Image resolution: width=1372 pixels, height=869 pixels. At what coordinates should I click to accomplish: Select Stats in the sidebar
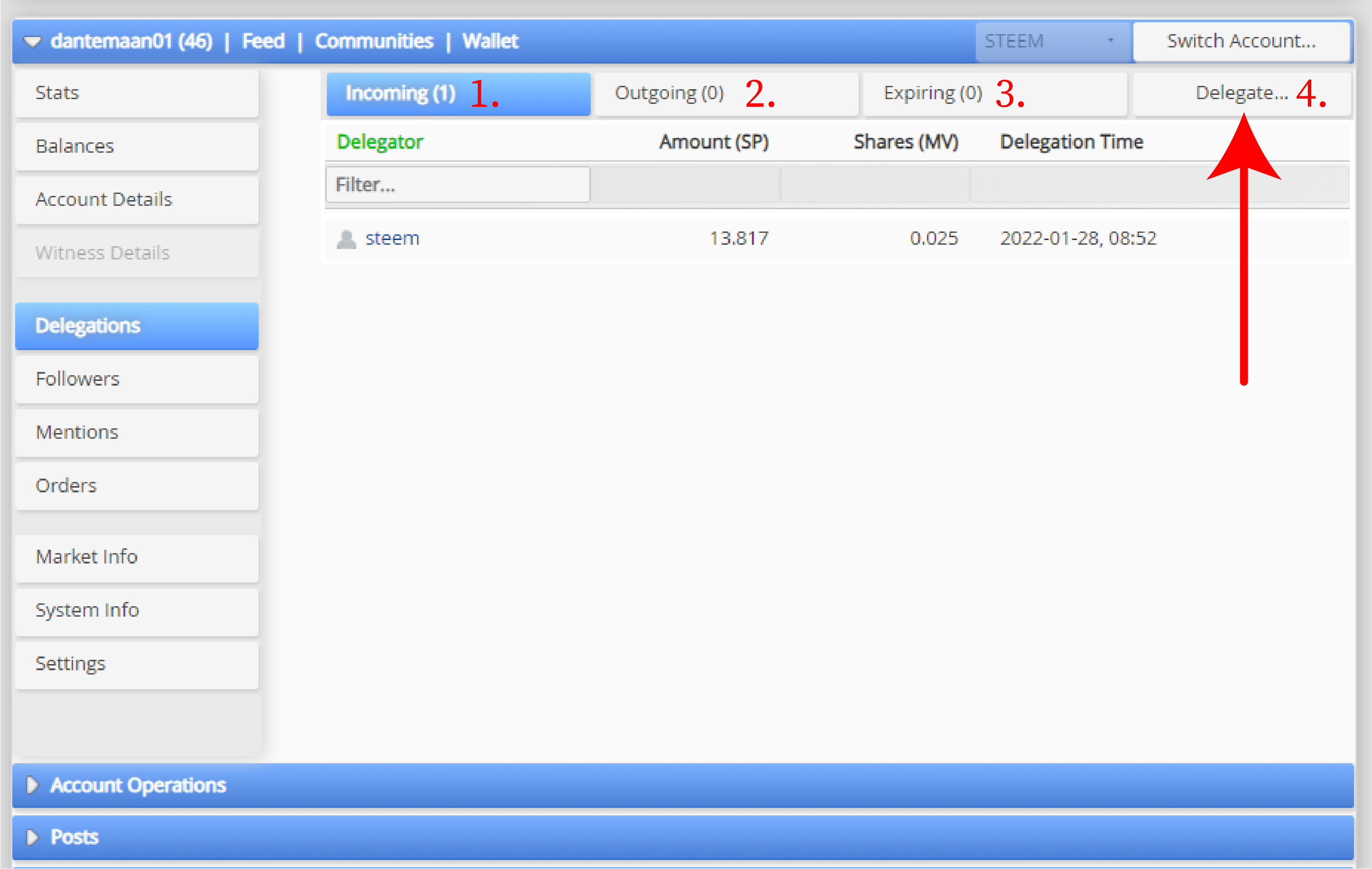[137, 93]
